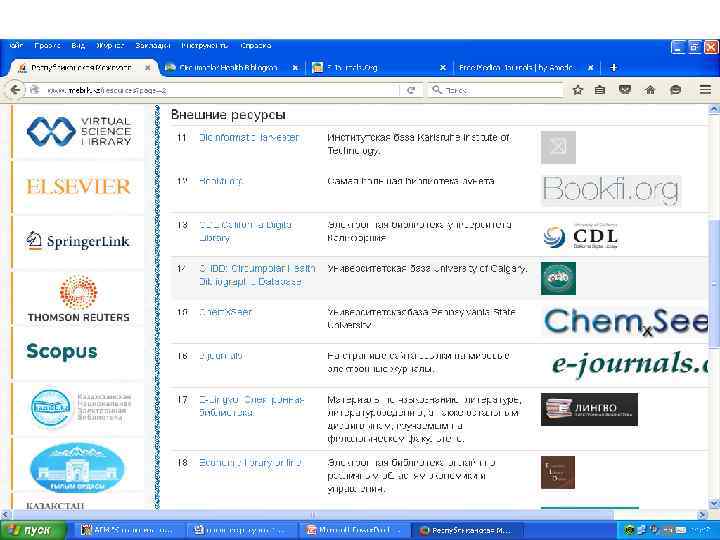Open the Закладки menu

point(153,45)
